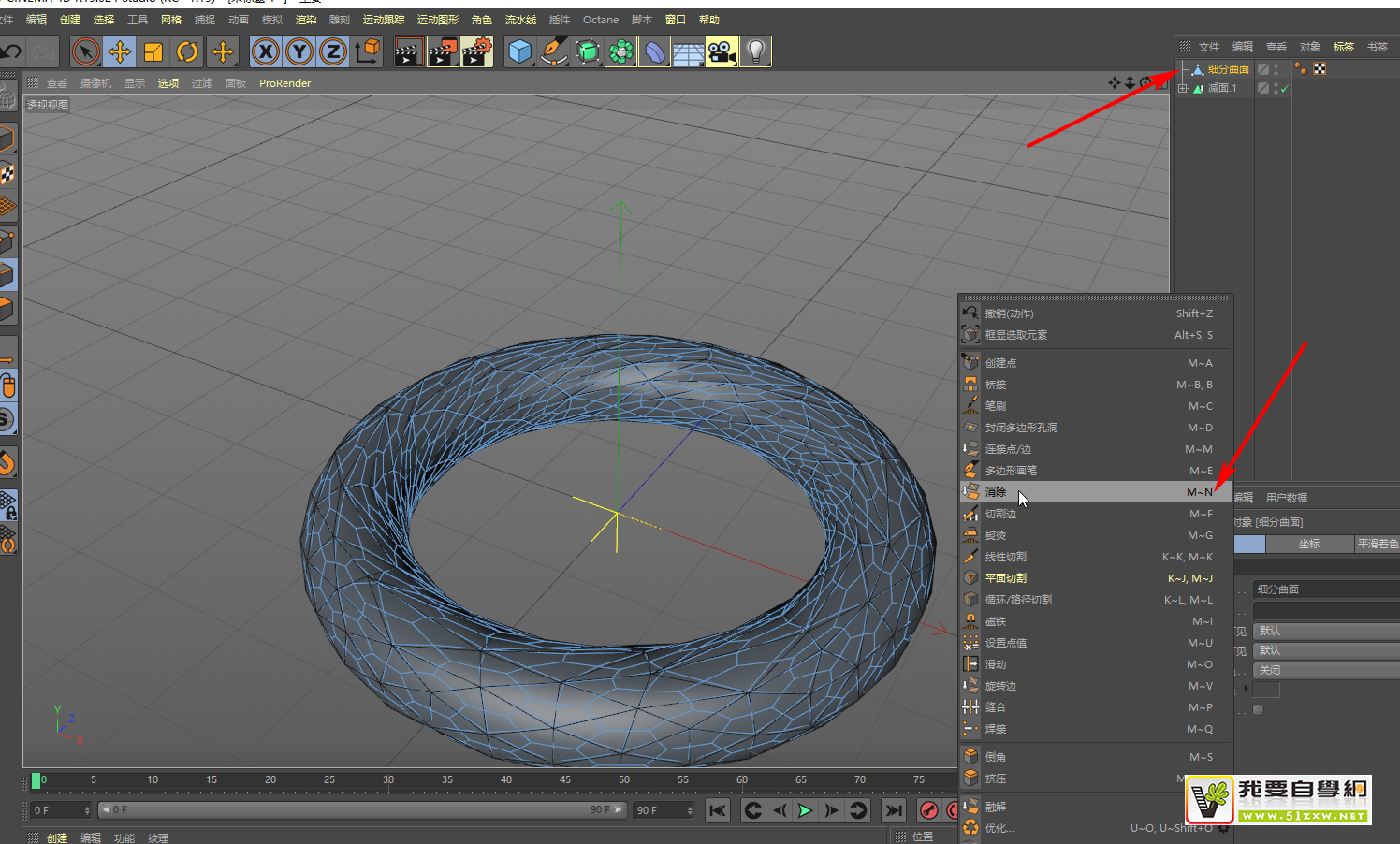
Task: Click the timeline preview range bar
Action: 362,809
